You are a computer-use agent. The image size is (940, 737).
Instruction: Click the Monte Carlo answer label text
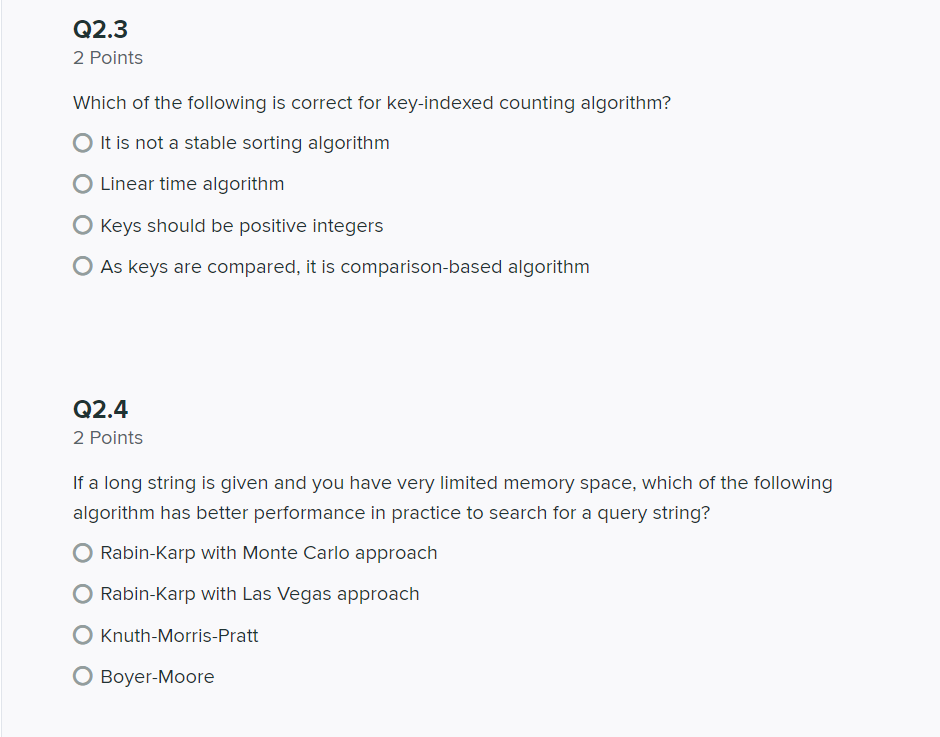(268, 552)
